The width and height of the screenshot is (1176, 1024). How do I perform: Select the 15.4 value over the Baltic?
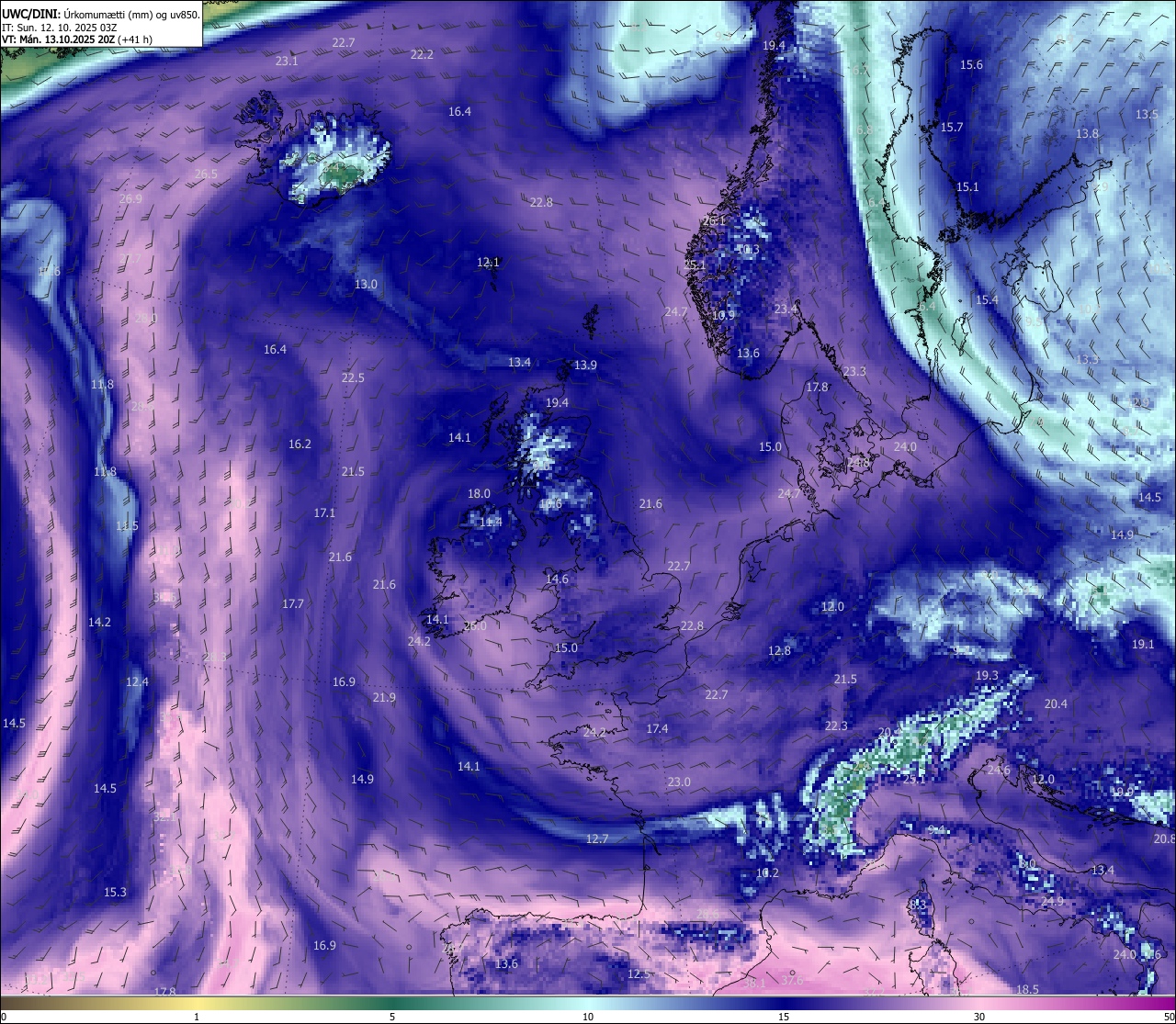click(987, 299)
